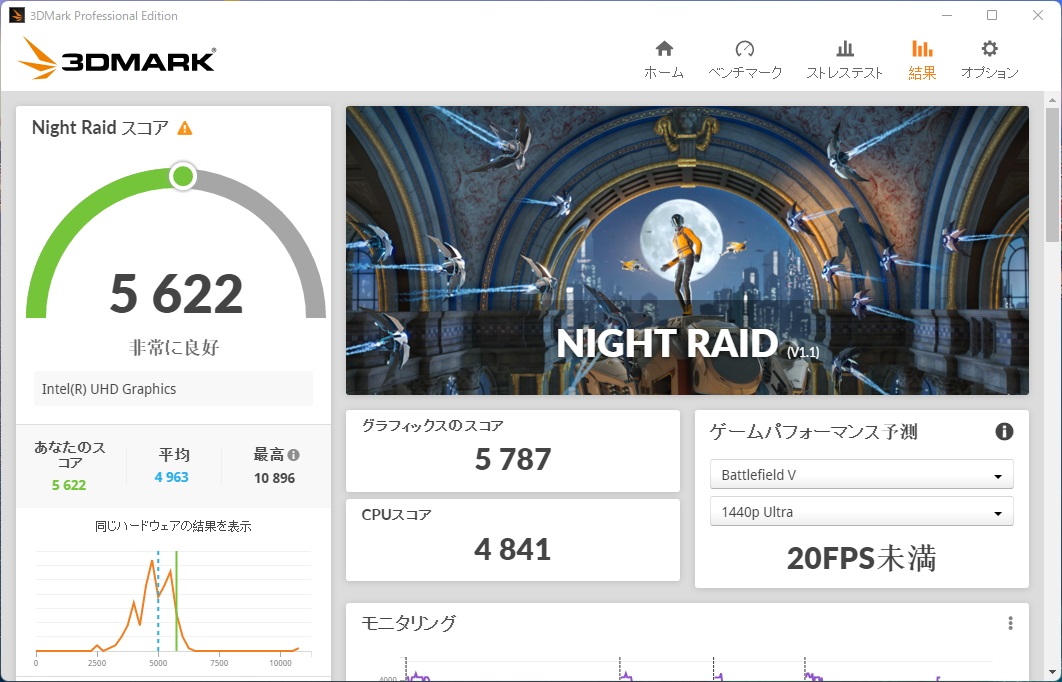Screen dimensions: 1062x682
Task: Click the 3DMark app icon in the title bar
Action: point(16,15)
